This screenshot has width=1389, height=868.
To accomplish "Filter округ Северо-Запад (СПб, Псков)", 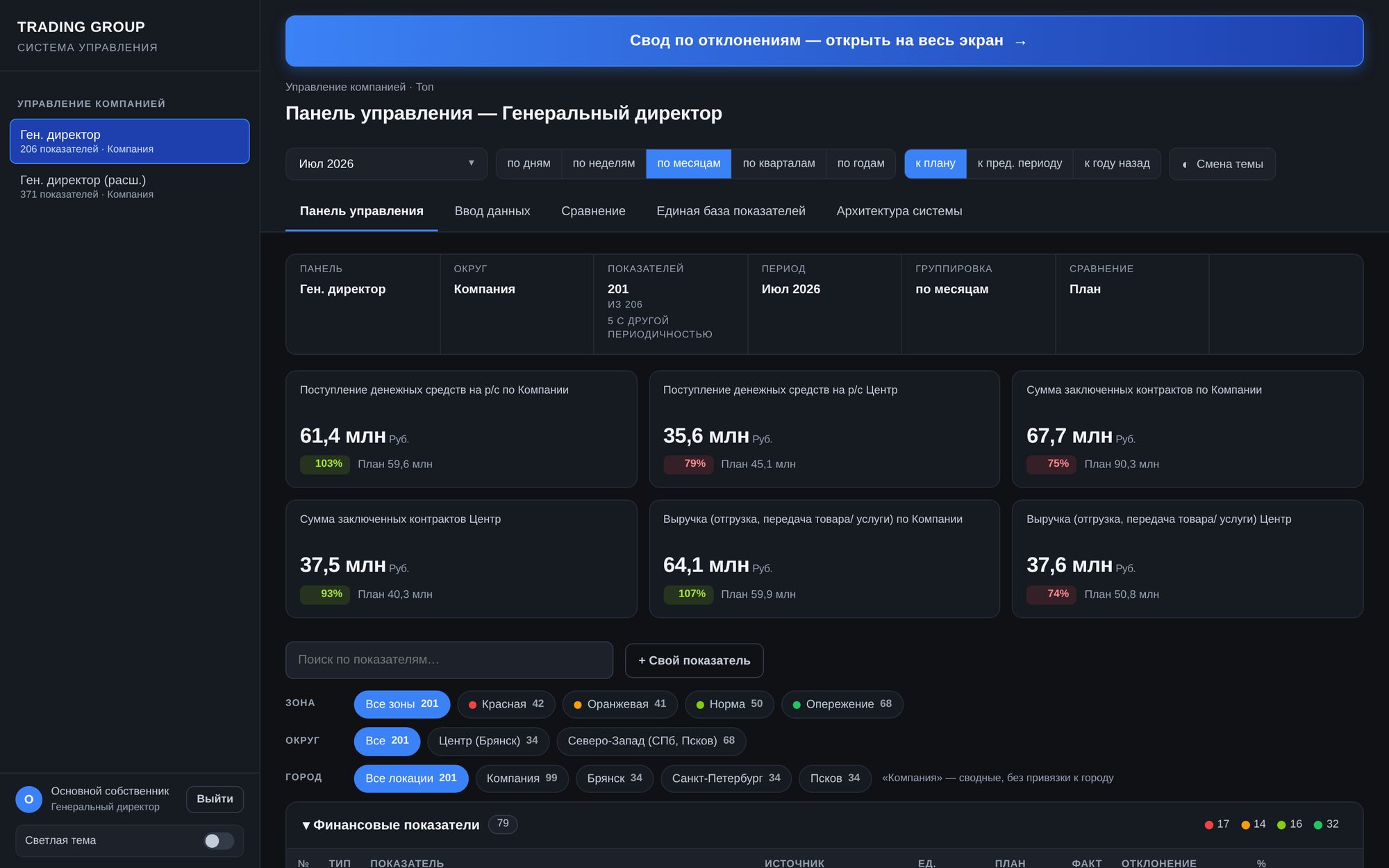I will click(651, 741).
